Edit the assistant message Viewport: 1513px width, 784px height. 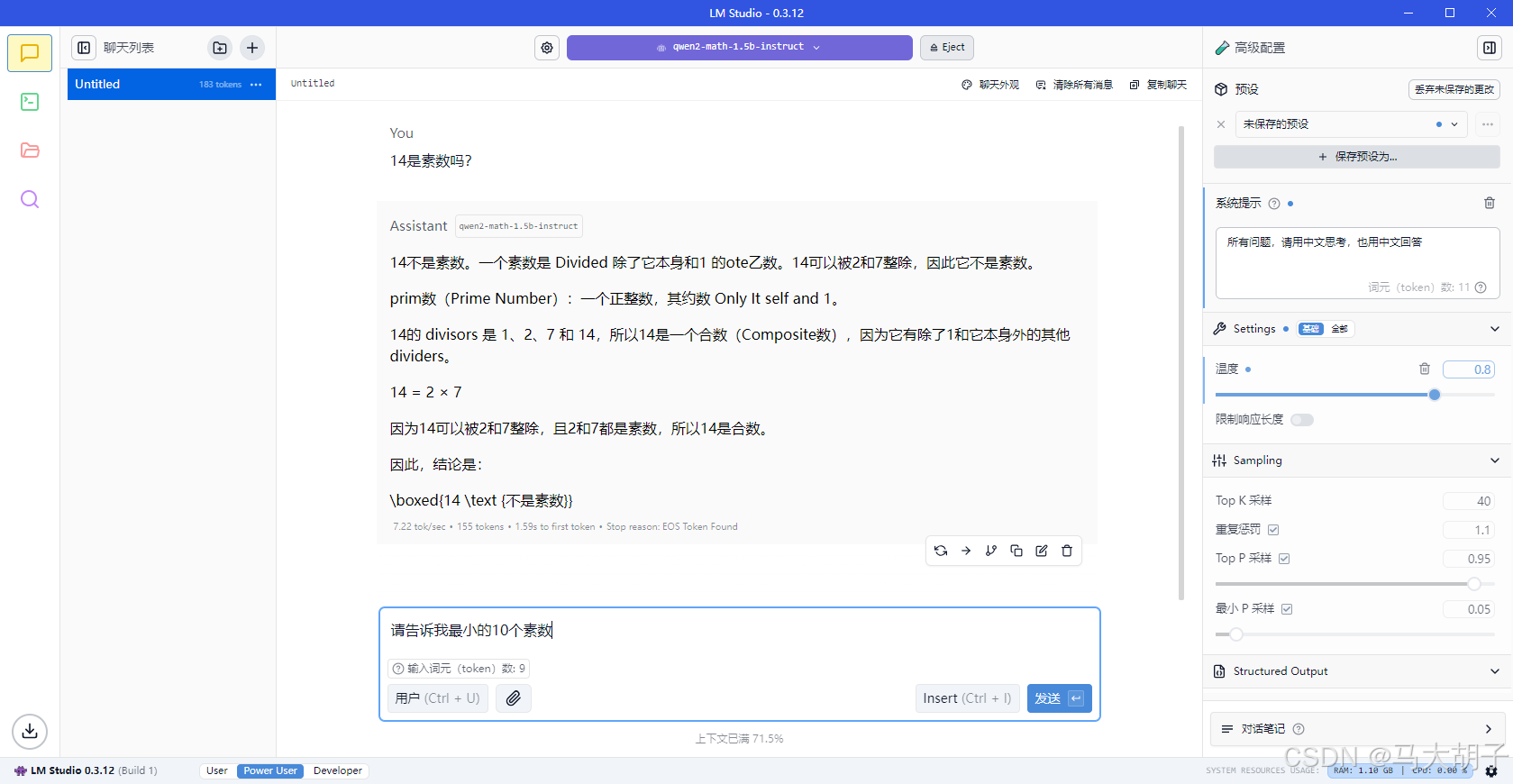[1042, 551]
